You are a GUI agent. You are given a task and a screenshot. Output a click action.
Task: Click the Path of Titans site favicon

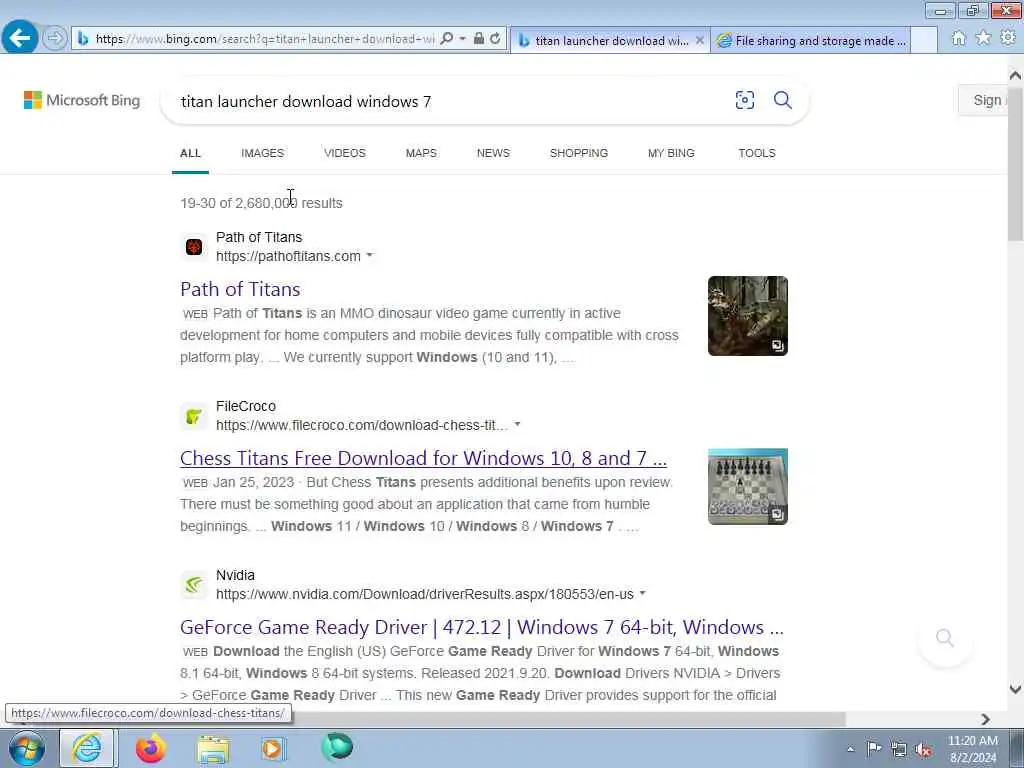194,247
